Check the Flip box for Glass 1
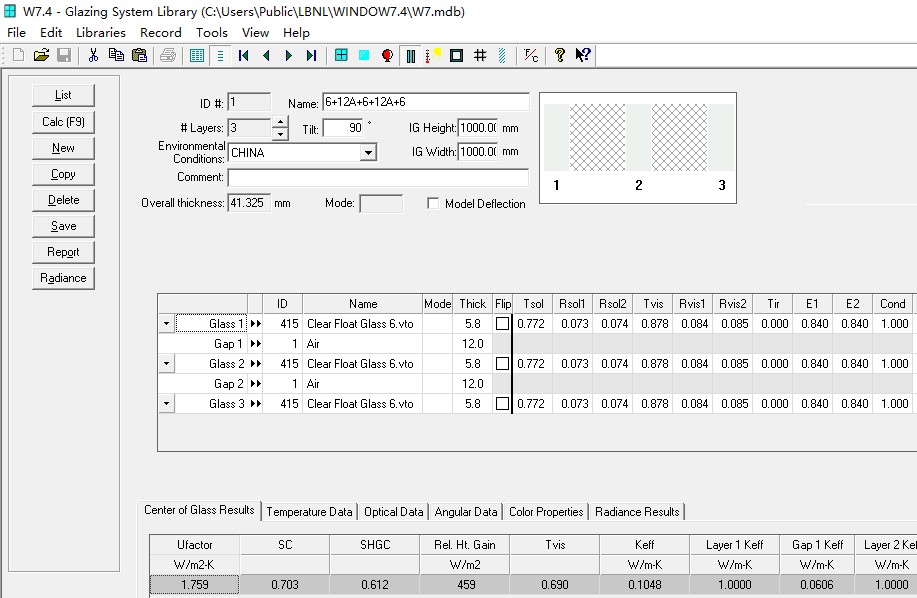The height and width of the screenshot is (598, 917). (502, 324)
